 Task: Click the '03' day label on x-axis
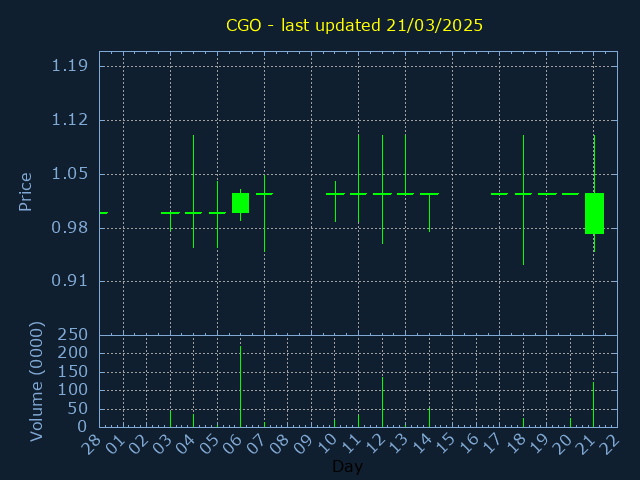(x=163, y=444)
